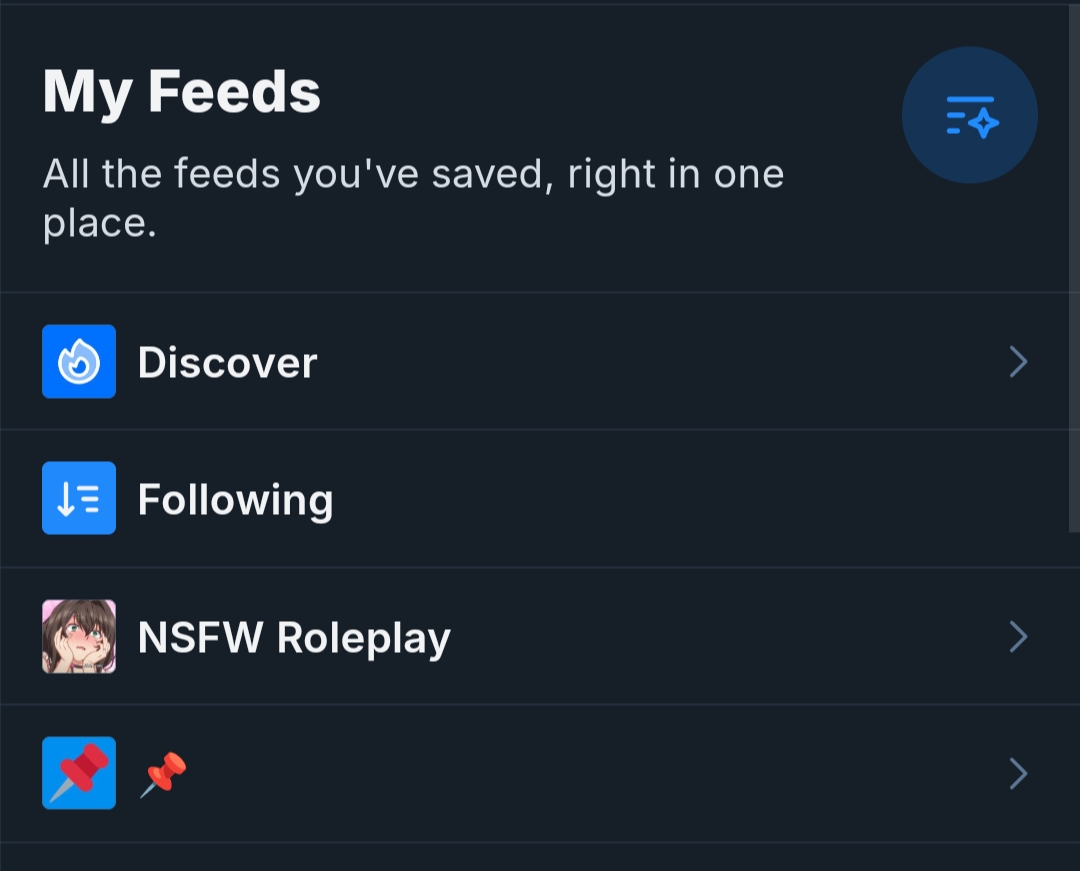Open the pushpin feed's chevron arrow
This screenshot has width=1080, height=871.
pos(1018,773)
